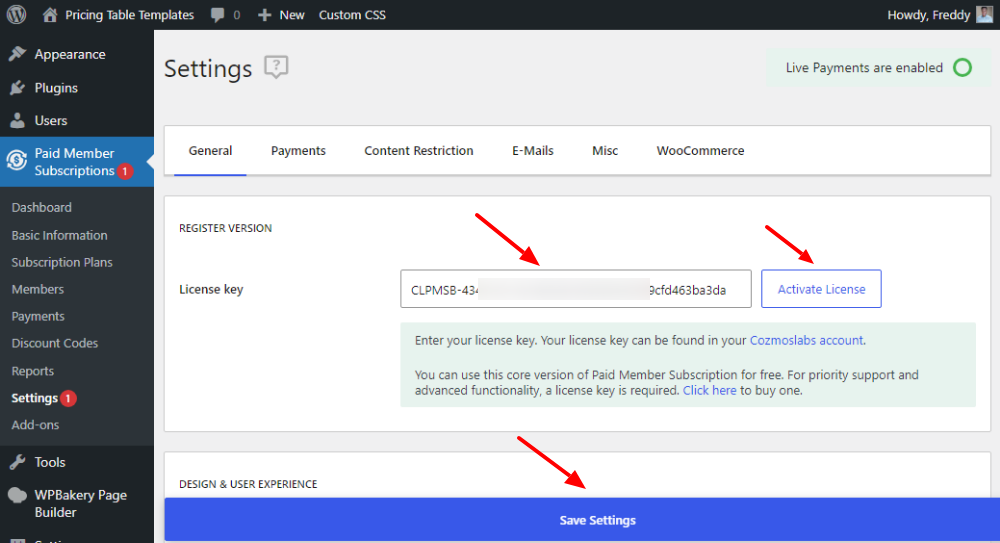The image size is (1000, 543).
Task: Open the WooCommerce tab
Action: tap(700, 151)
